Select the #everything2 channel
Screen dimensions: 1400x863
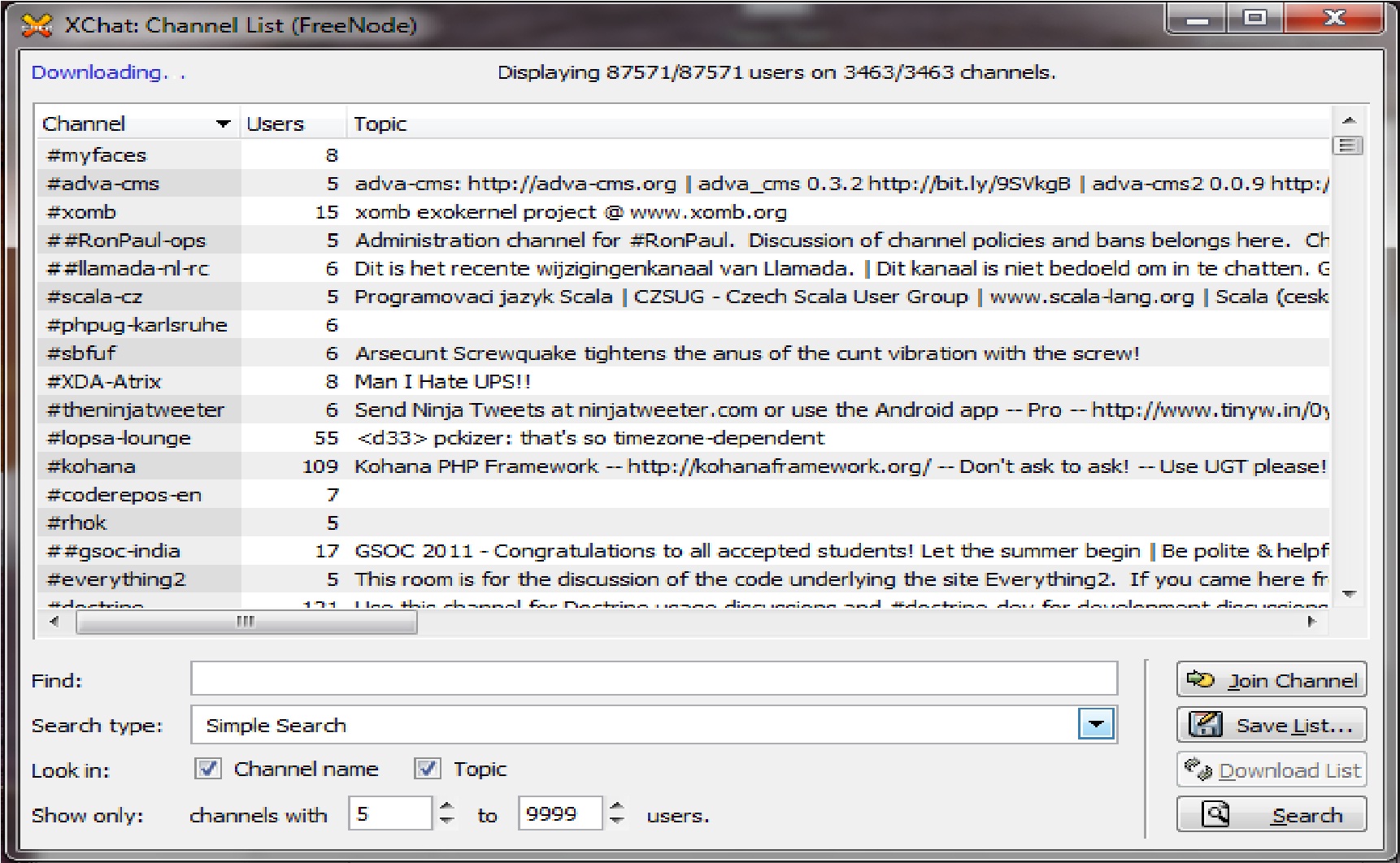[x=683, y=579]
